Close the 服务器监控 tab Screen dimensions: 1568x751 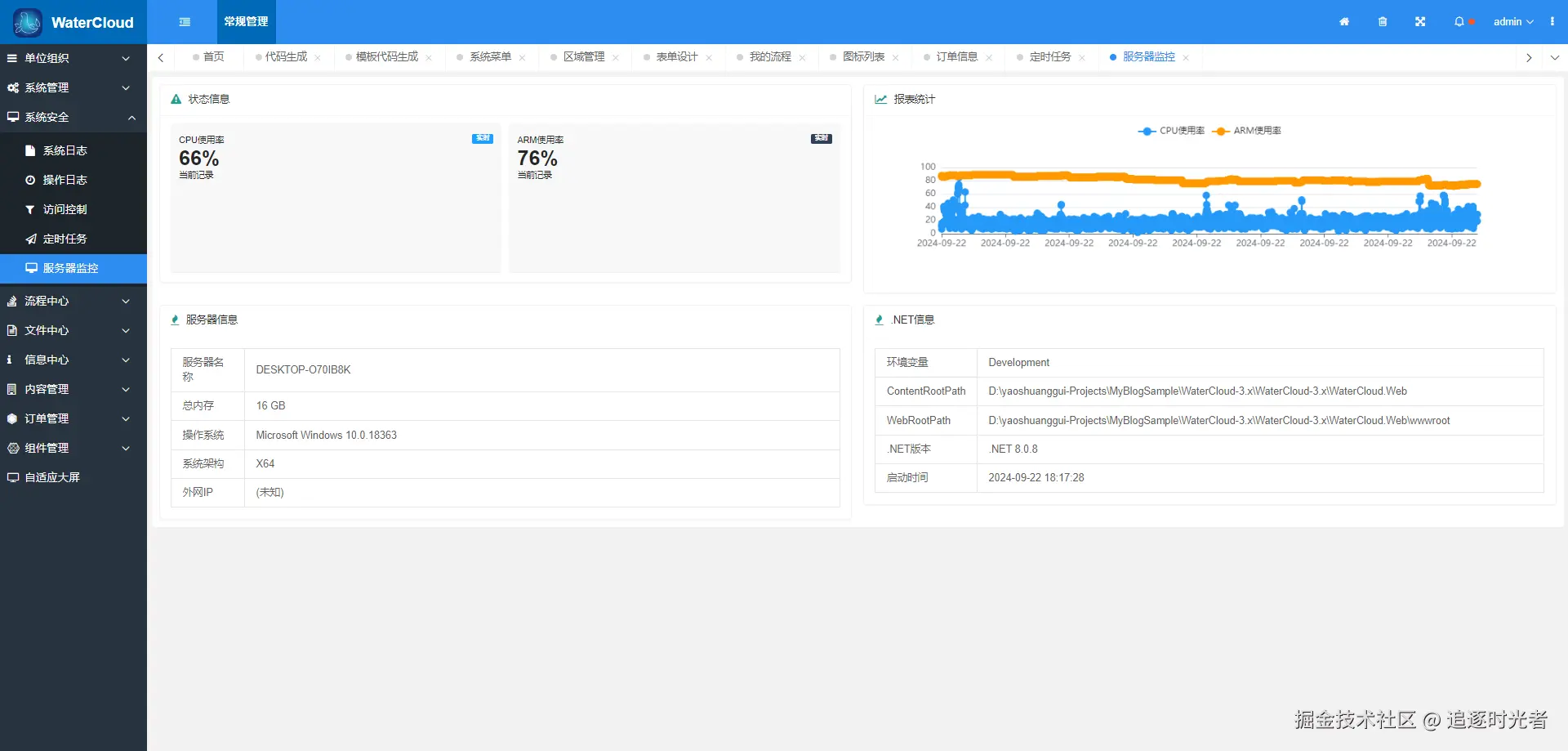click(1186, 58)
